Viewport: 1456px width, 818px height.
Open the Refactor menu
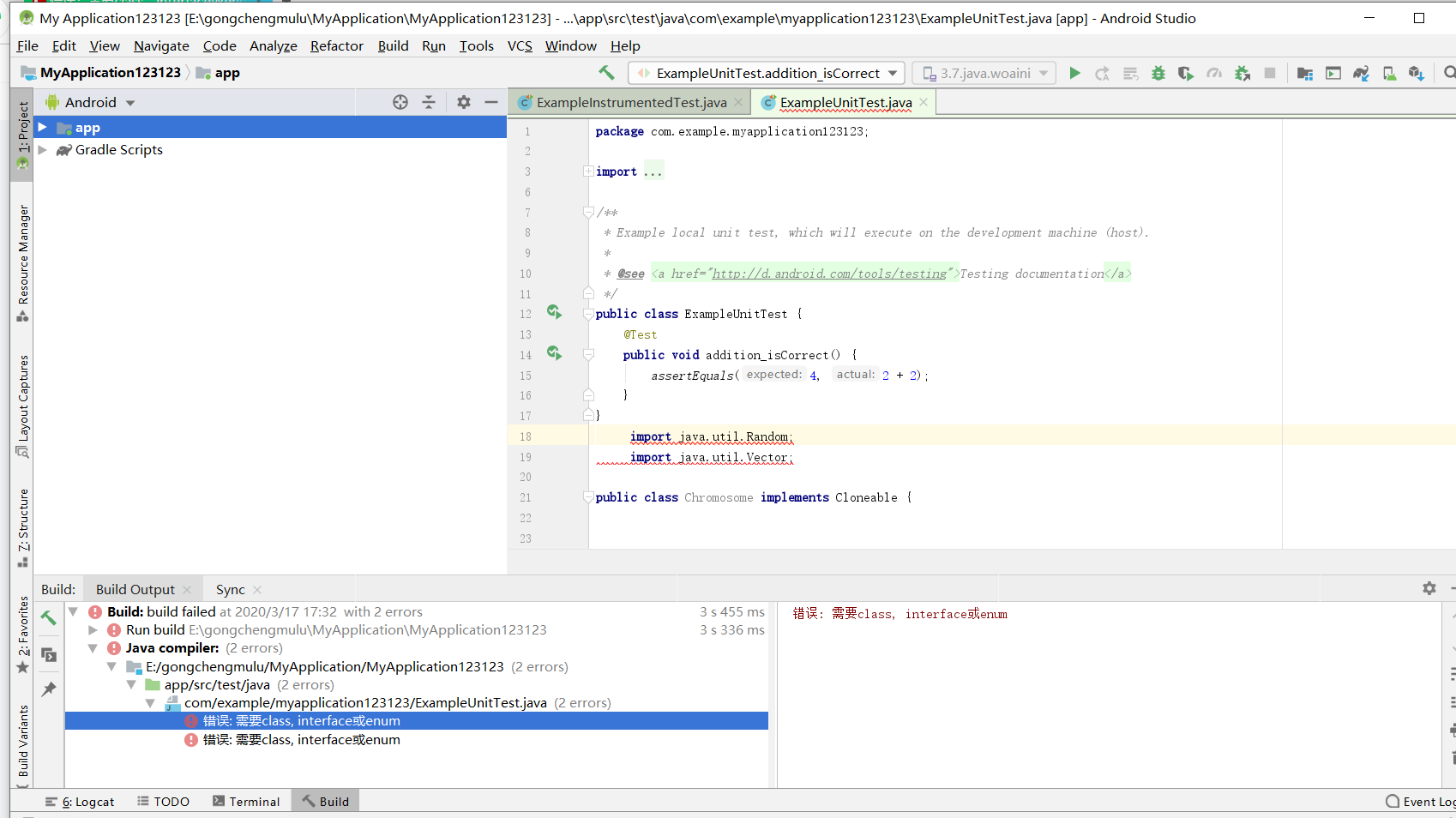(336, 45)
